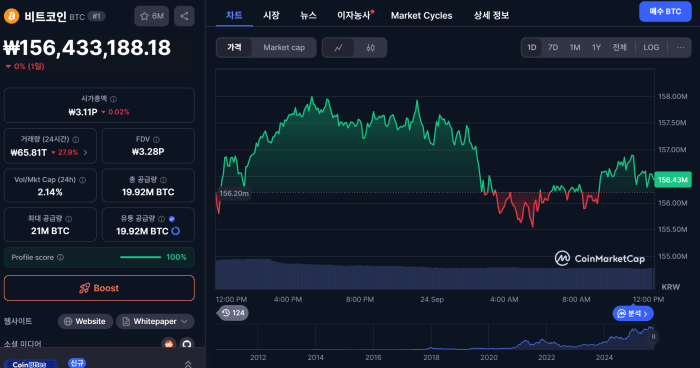Click the 124 history events badge
Viewport: 700px width, 368px height.
click(233, 313)
